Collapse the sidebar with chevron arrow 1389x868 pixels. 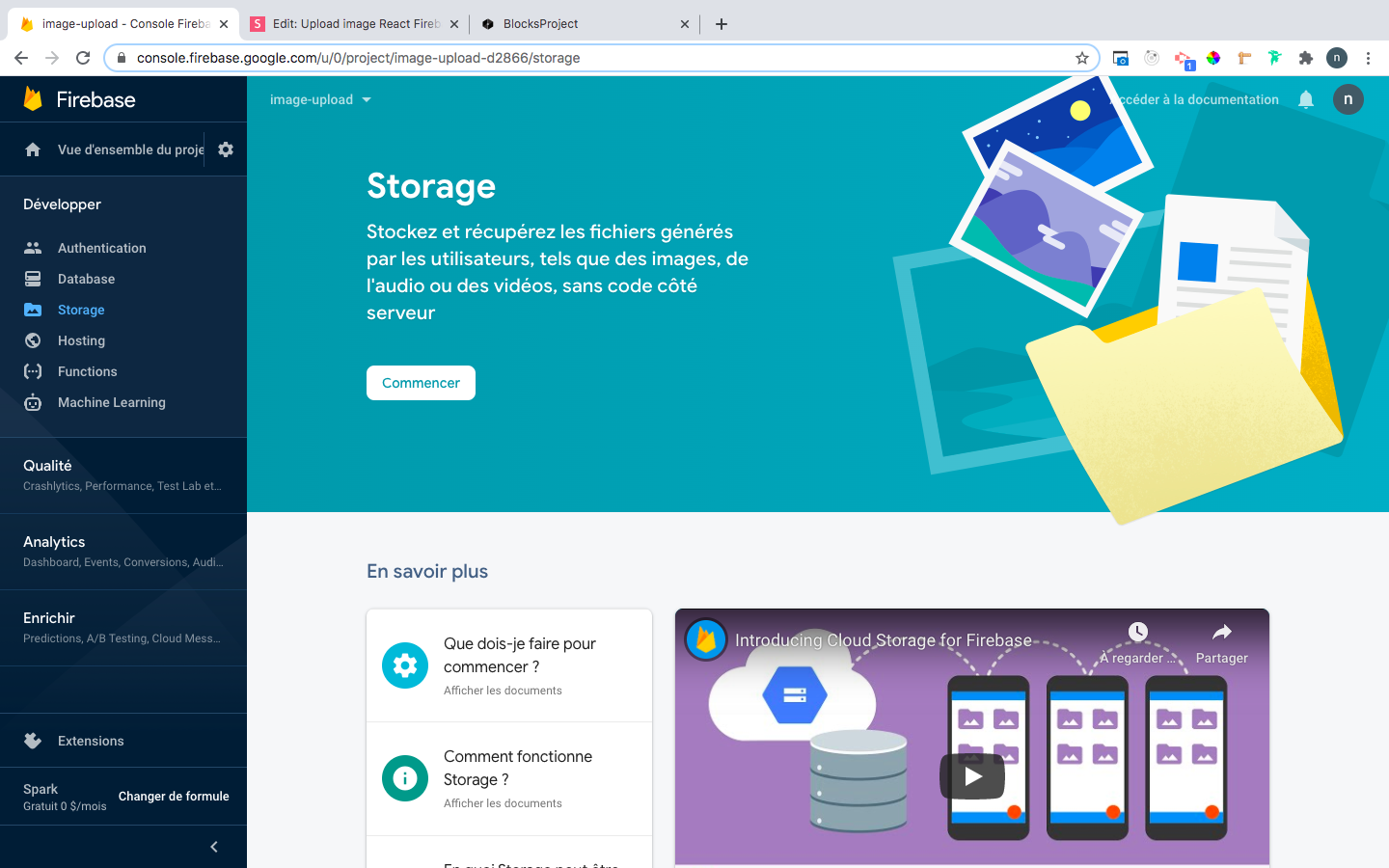click(x=214, y=847)
